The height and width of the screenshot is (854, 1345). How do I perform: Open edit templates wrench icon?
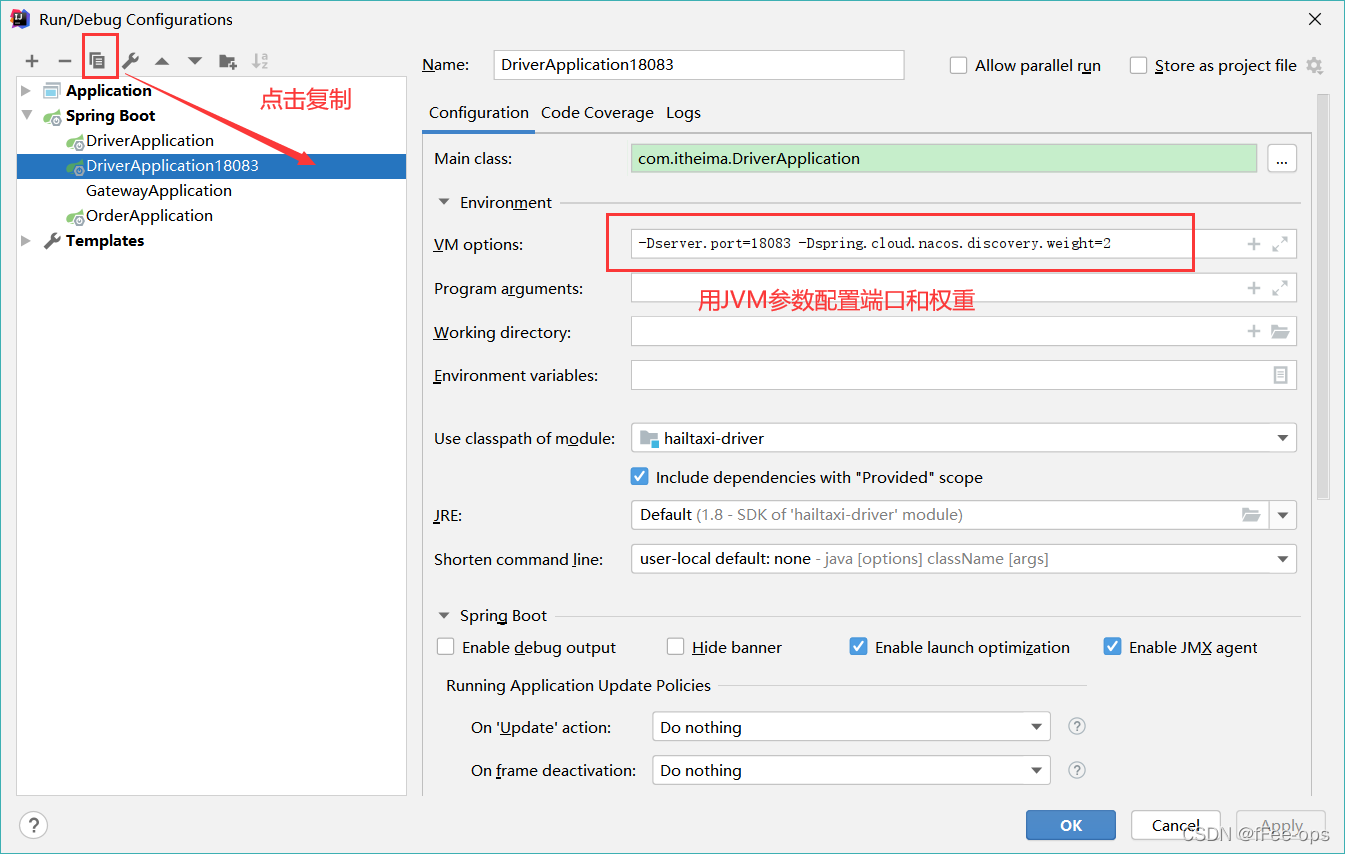pyautogui.click(x=130, y=61)
